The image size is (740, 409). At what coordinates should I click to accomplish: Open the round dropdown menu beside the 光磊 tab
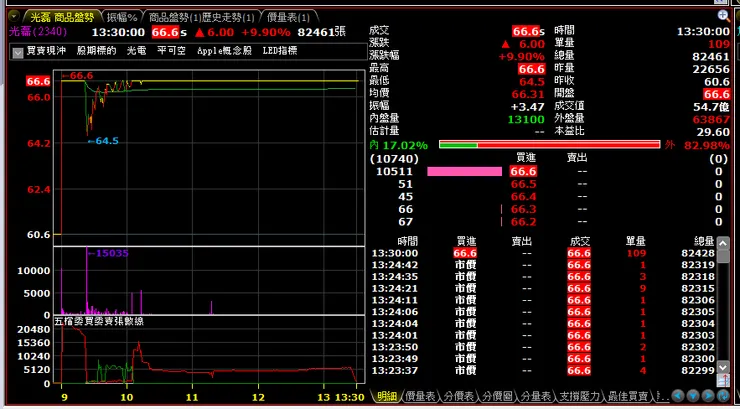pos(14,16)
